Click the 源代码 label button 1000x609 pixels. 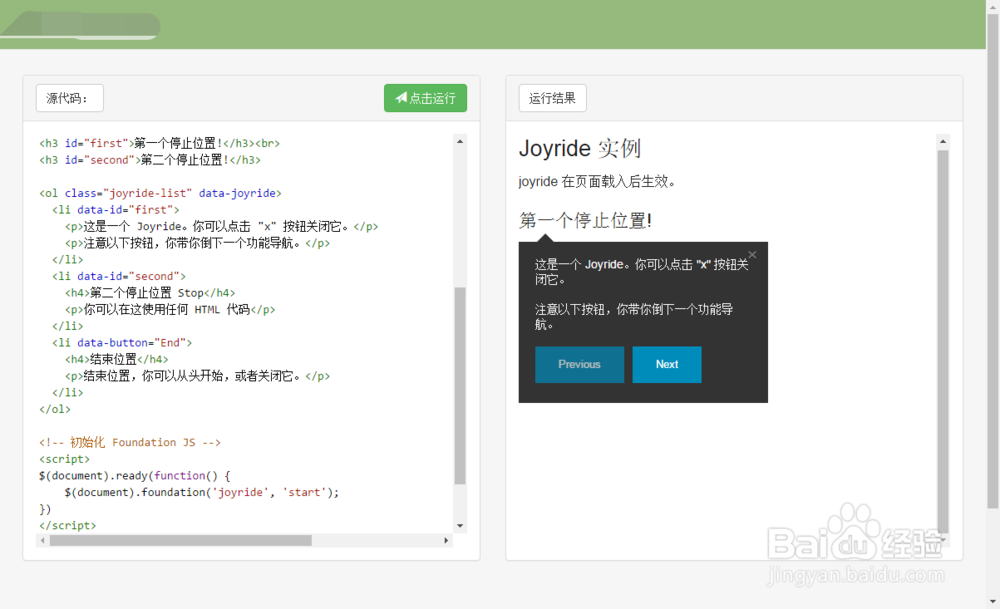pos(70,98)
